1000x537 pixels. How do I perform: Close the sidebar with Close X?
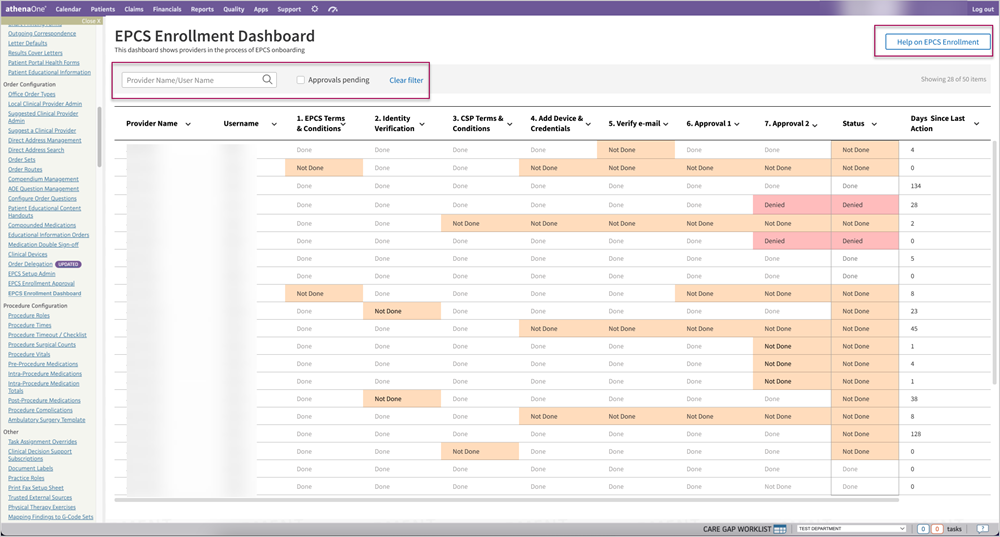[89, 21]
